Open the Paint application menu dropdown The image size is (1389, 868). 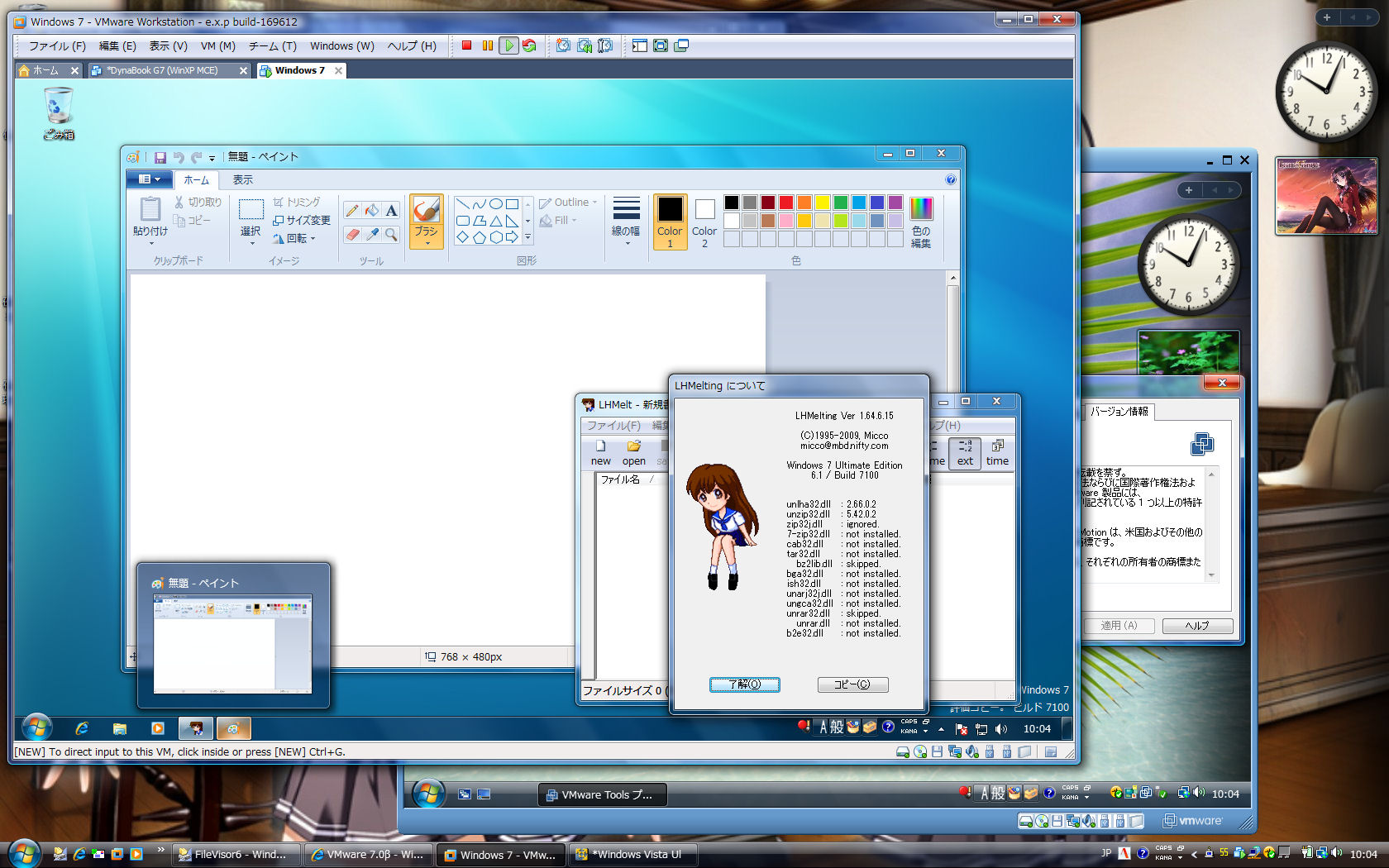click(150, 179)
